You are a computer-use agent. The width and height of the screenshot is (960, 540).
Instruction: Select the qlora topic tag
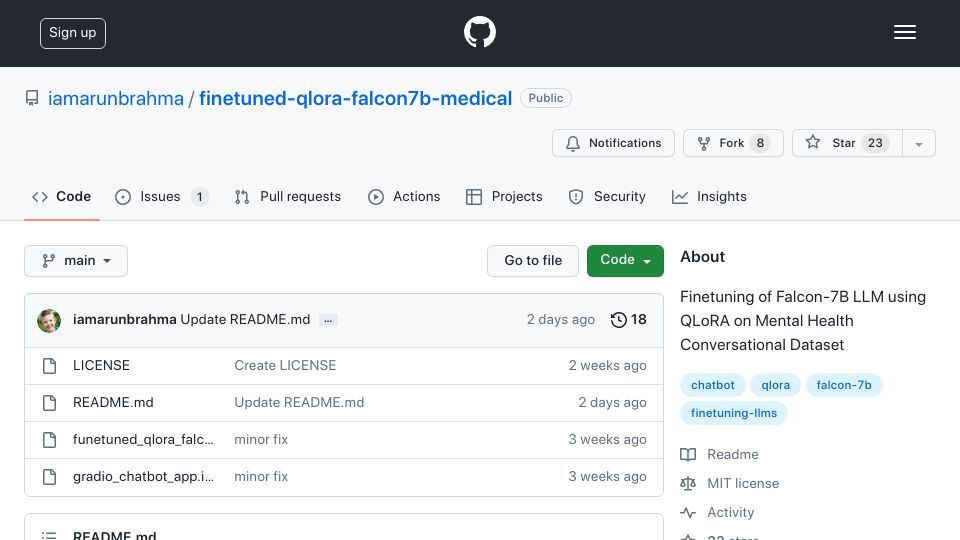[x=775, y=385]
